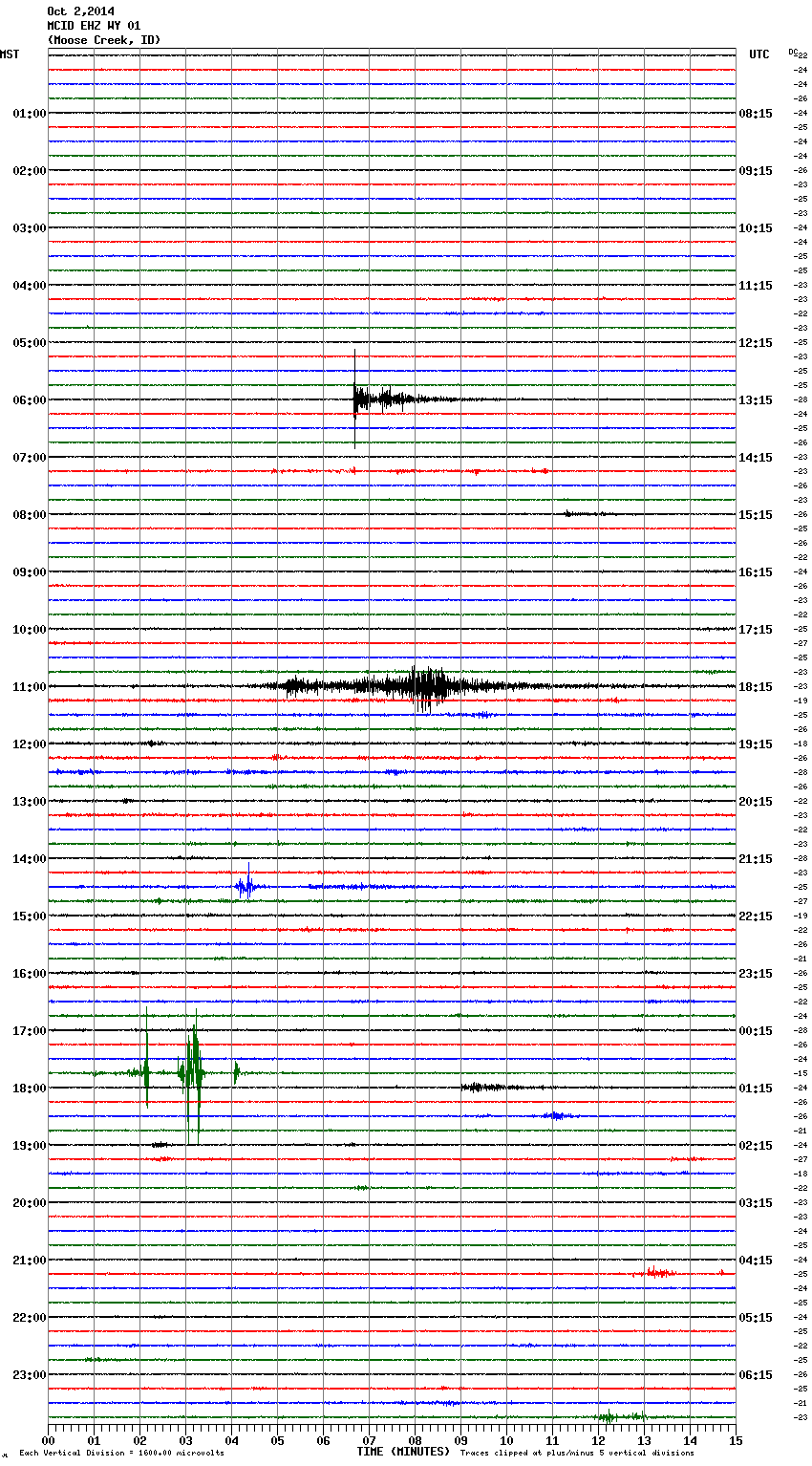Click the 06:15 UTC time label

click(756, 1375)
